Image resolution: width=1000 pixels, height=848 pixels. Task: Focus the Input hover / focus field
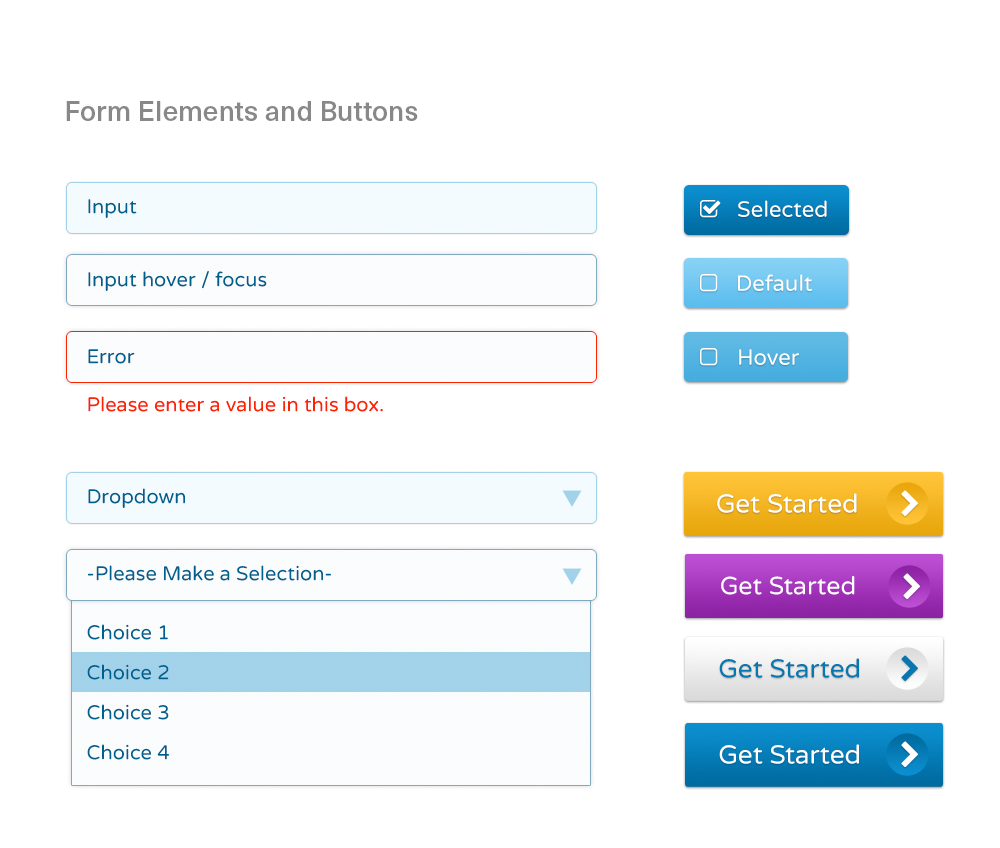331,280
